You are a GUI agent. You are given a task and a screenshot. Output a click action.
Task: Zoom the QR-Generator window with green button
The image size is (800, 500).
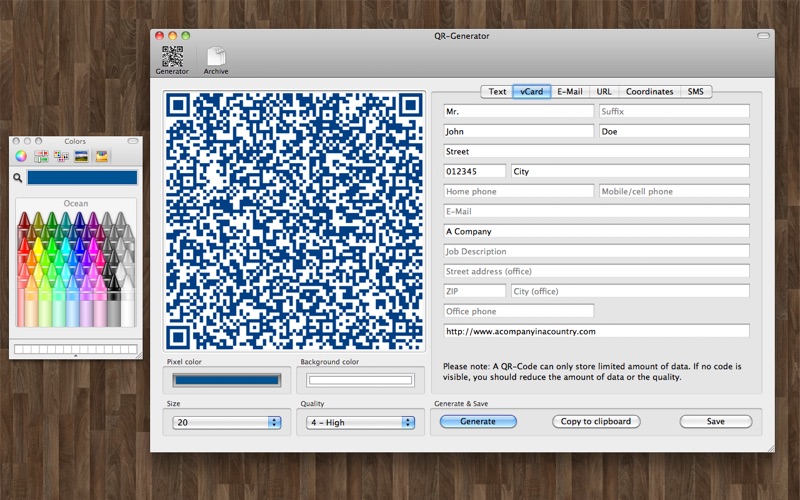tap(186, 36)
